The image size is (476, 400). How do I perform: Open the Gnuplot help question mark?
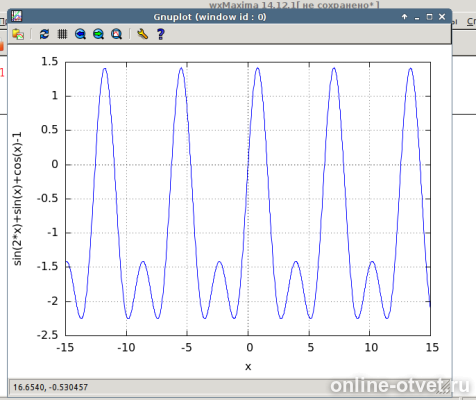coord(161,34)
